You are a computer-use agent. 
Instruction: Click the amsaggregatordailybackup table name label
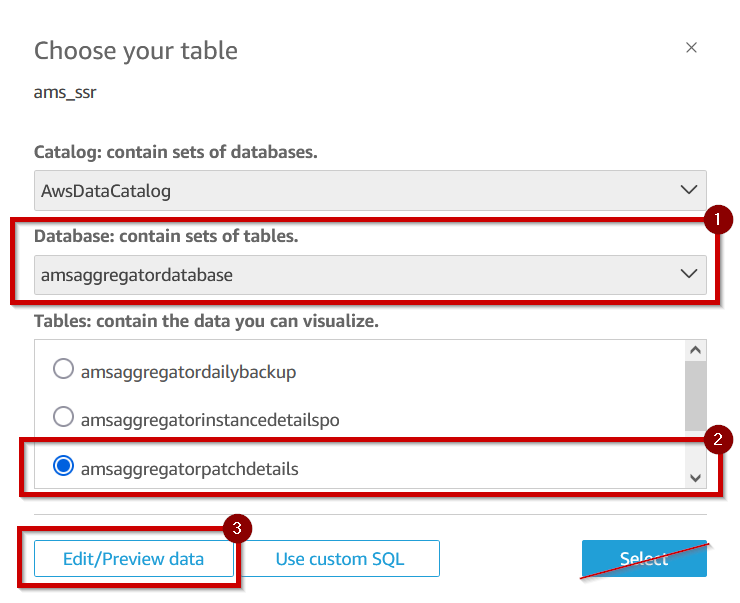pyautogui.click(x=188, y=372)
